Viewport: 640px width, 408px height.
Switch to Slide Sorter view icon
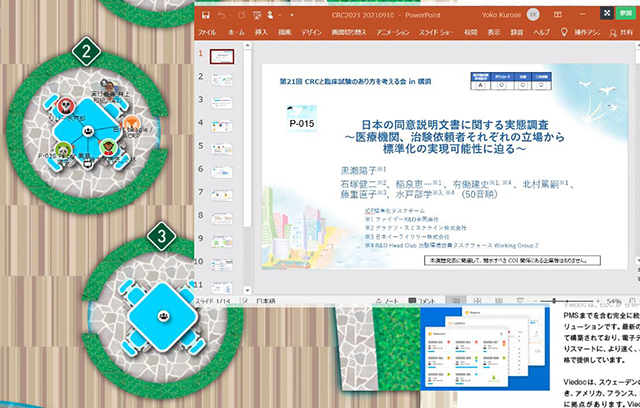tap(478, 301)
